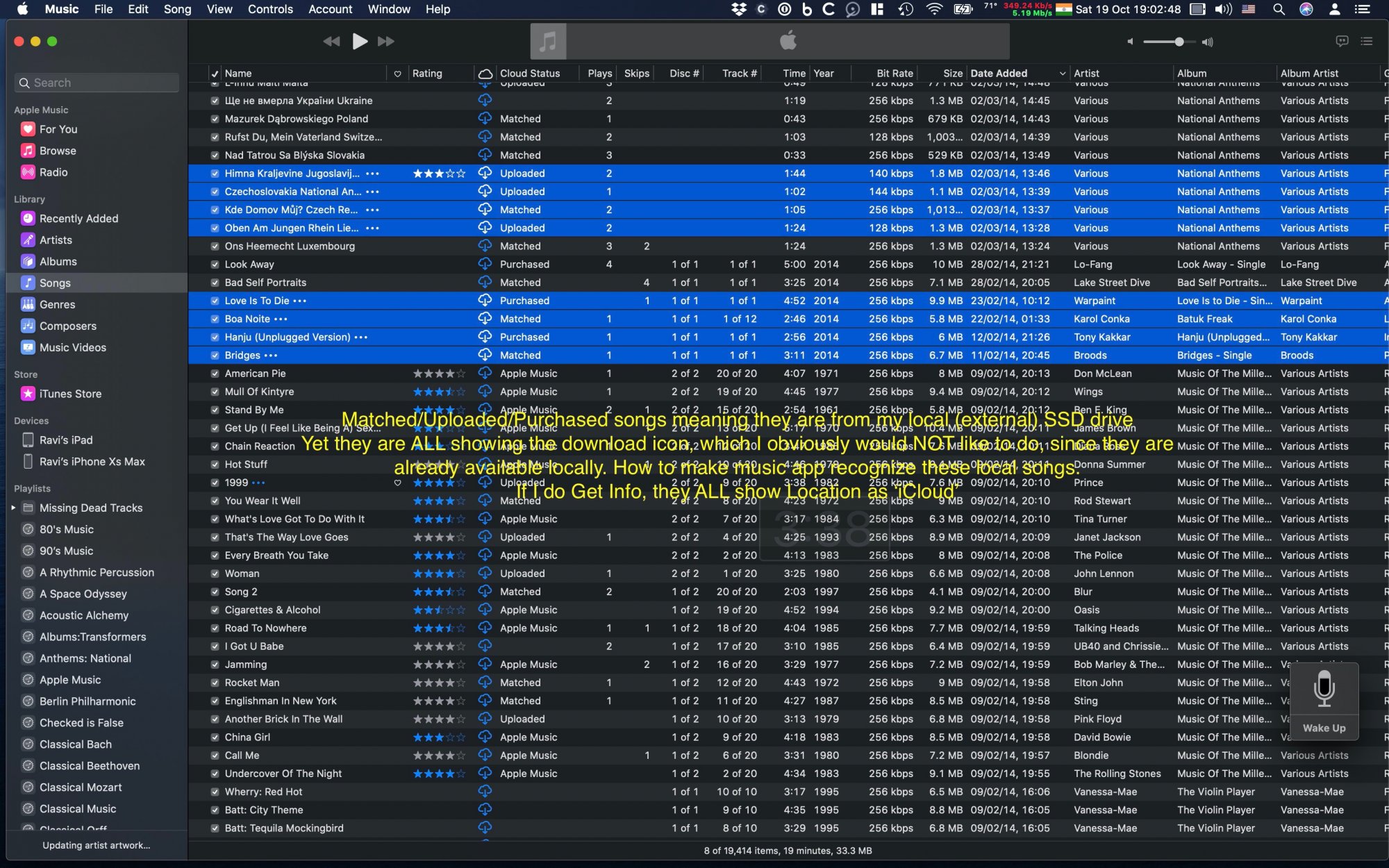Click download cloud icon for Wherry: Red Hot

pyautogui.click(x=485, y=791)
